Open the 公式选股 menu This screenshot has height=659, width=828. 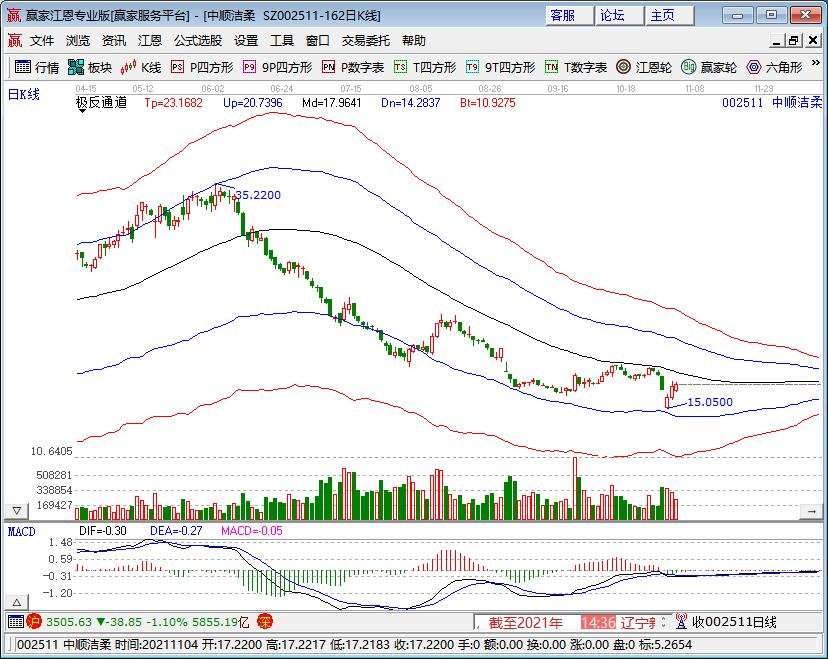tap(198, 41)
